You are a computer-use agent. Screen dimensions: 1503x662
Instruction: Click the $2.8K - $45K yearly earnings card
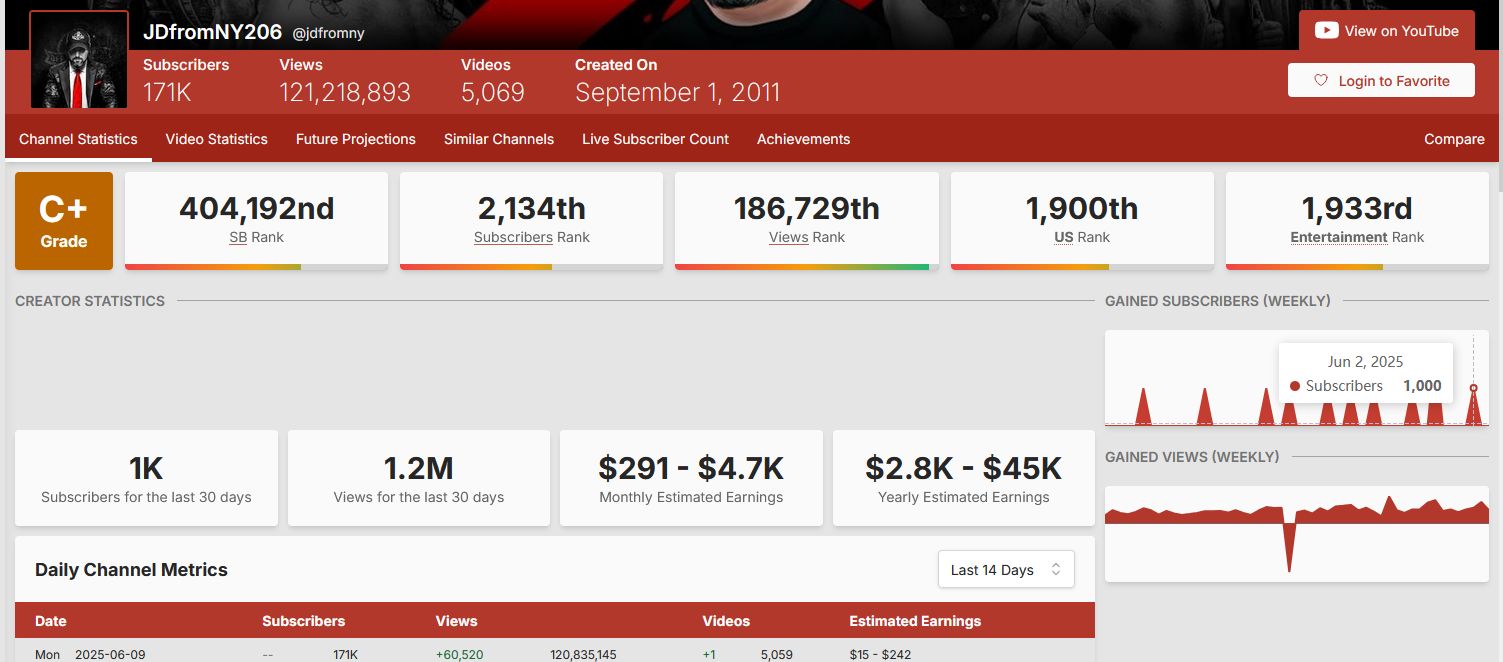click(964, 478)
